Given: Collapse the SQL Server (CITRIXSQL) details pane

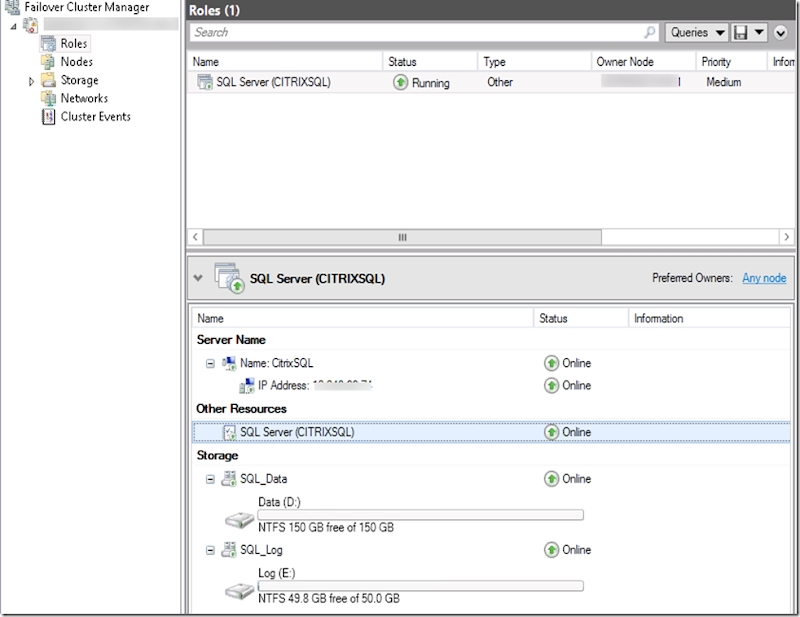Looking at the screenshot, I should [198, 278].
